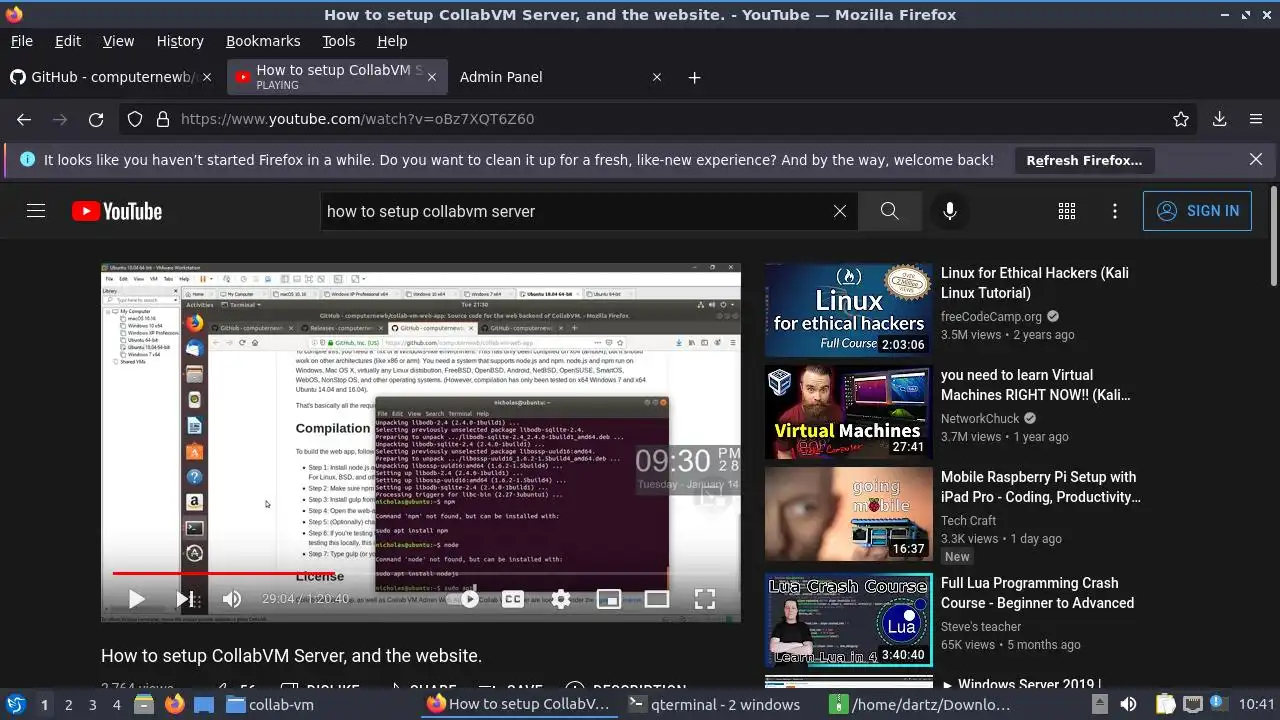The image size is (1280, 720).
Task: Focus the URL address bar
Action: tap(670, 119)
